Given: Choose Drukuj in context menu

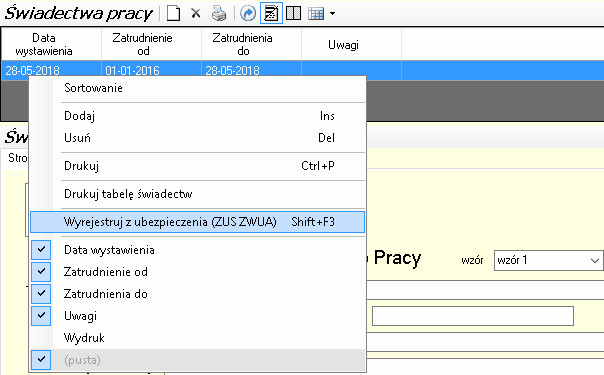Looking at the screenshot, I should click(x=197, y=166).
